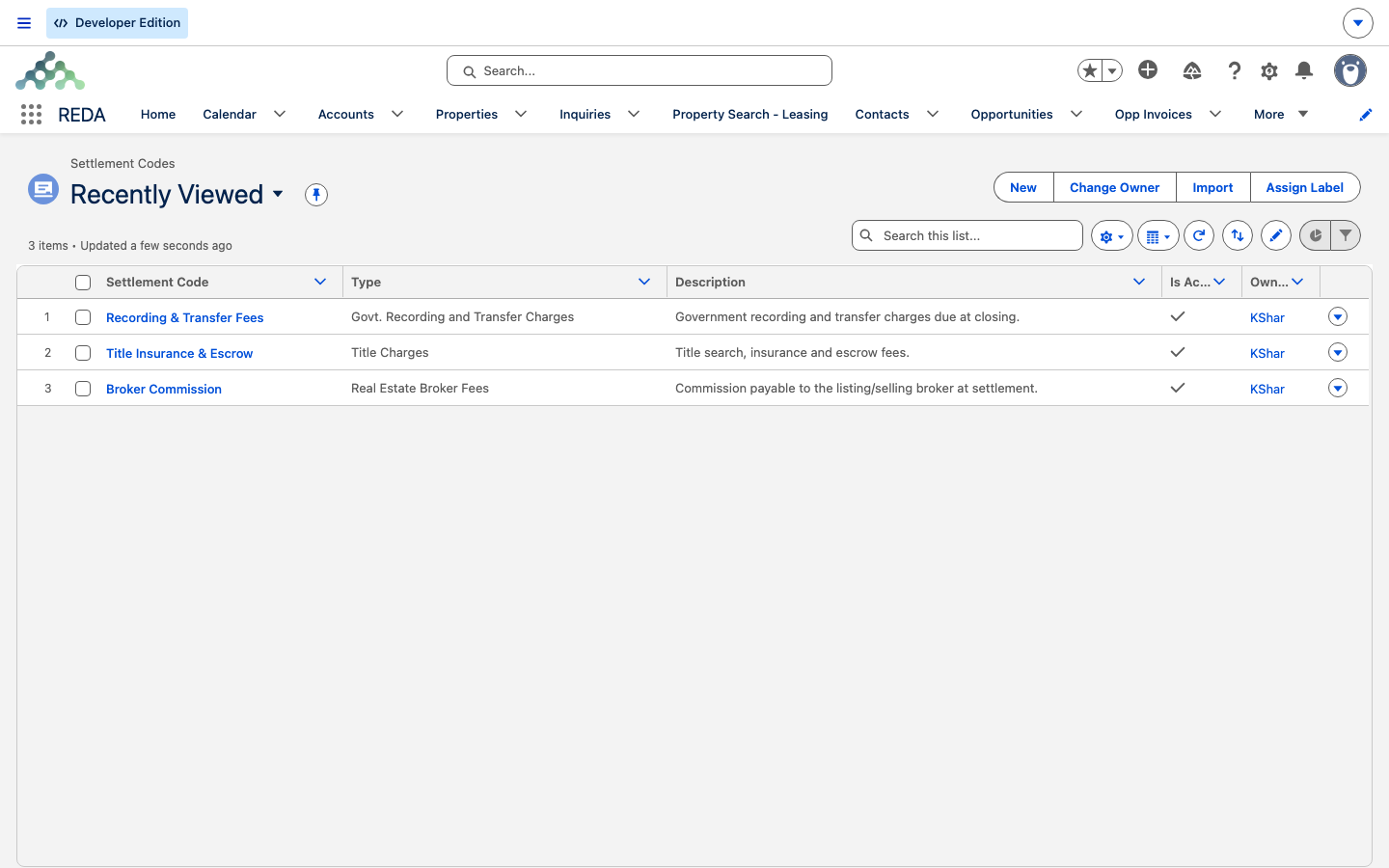The height and width of the screenshot is (868, 1389).
Task: Show the list filters funnel icon
Action: 1346,235
